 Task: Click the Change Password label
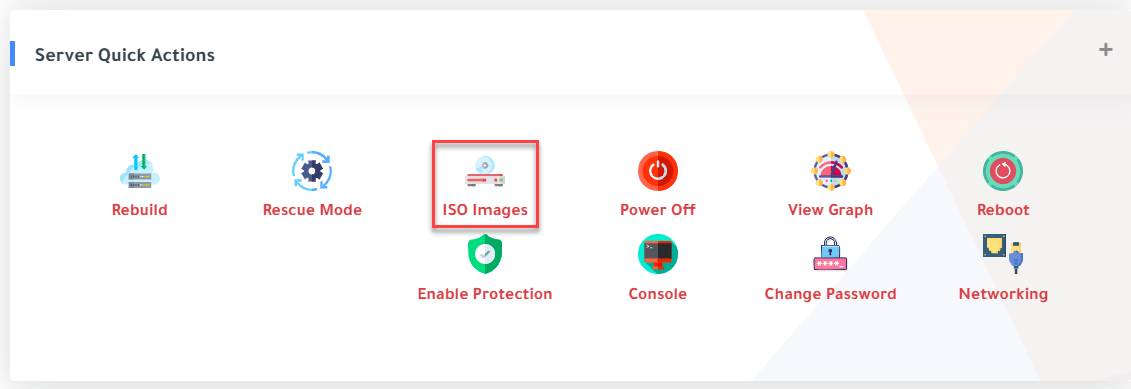pyautogui.click(x=830, y=294)
